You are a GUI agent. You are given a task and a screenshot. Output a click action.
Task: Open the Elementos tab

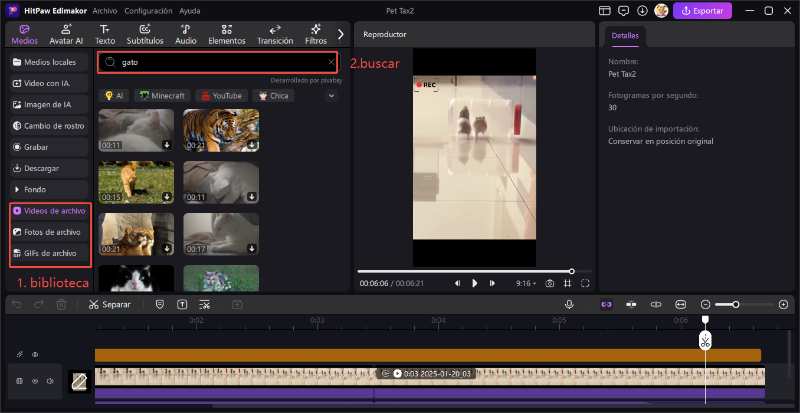[x=227, y=35]
